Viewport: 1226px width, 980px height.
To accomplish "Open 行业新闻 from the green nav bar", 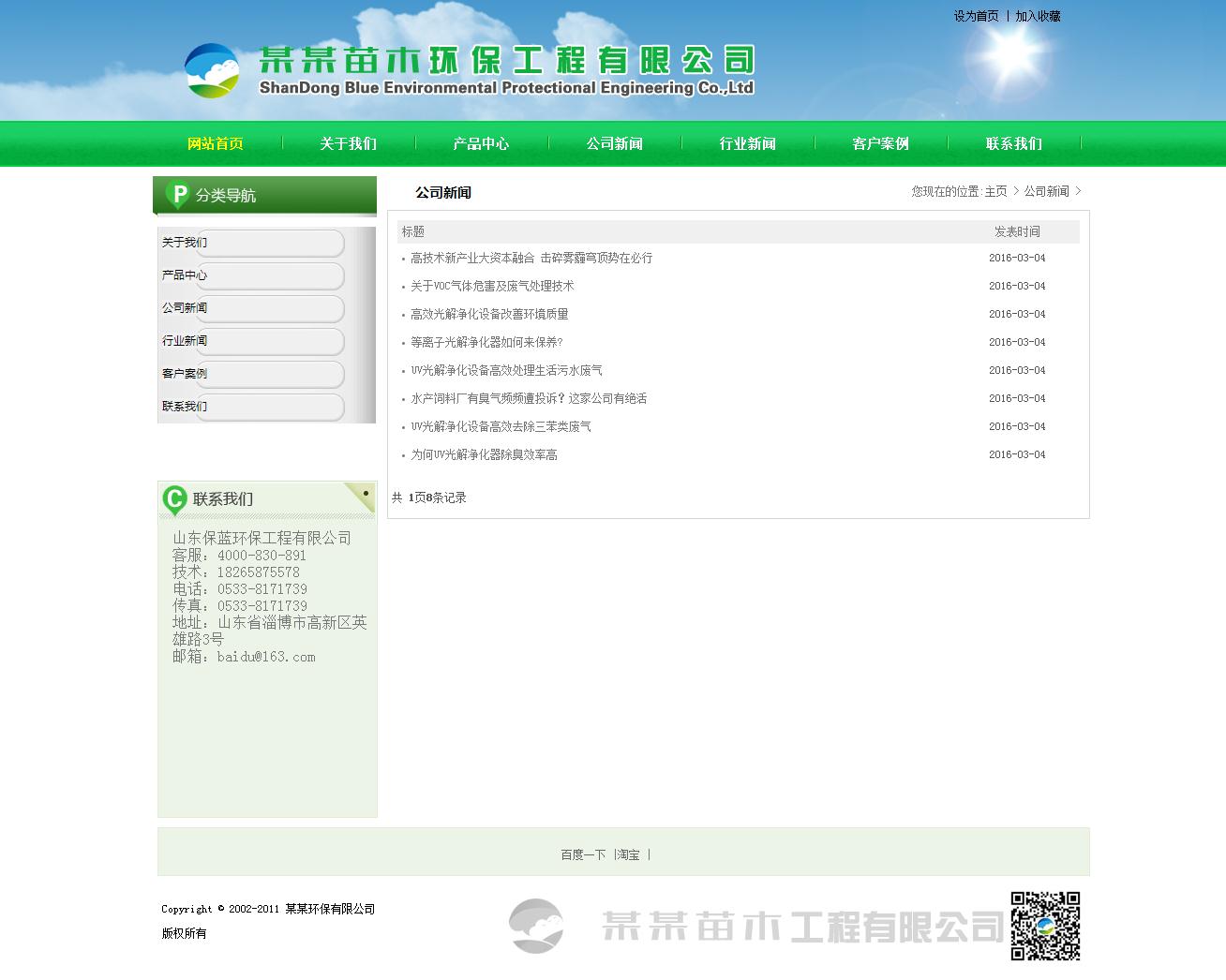I will pyautogui.click(x=747, y=143).
